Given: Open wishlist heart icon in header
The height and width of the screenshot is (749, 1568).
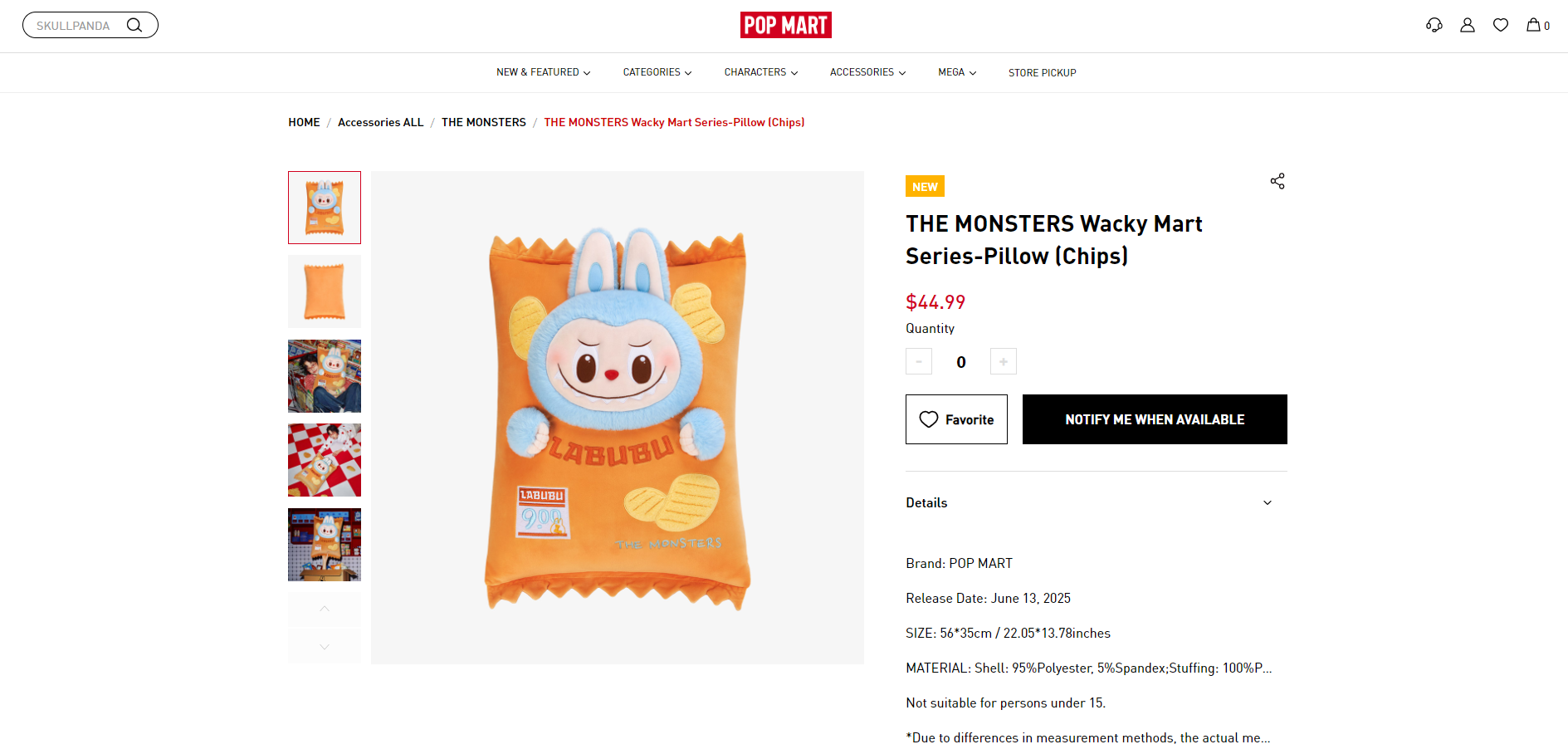Looking at the screenshot, I should pyautogui.click(x=1501, y=25).
